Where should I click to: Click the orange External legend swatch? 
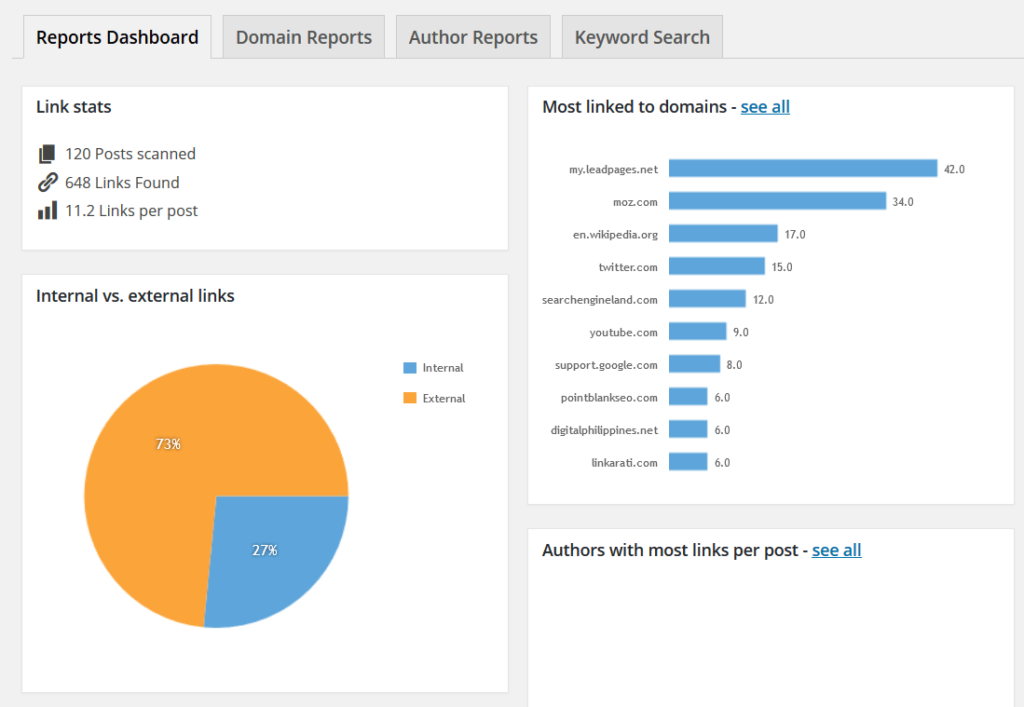tap(409, 398)
